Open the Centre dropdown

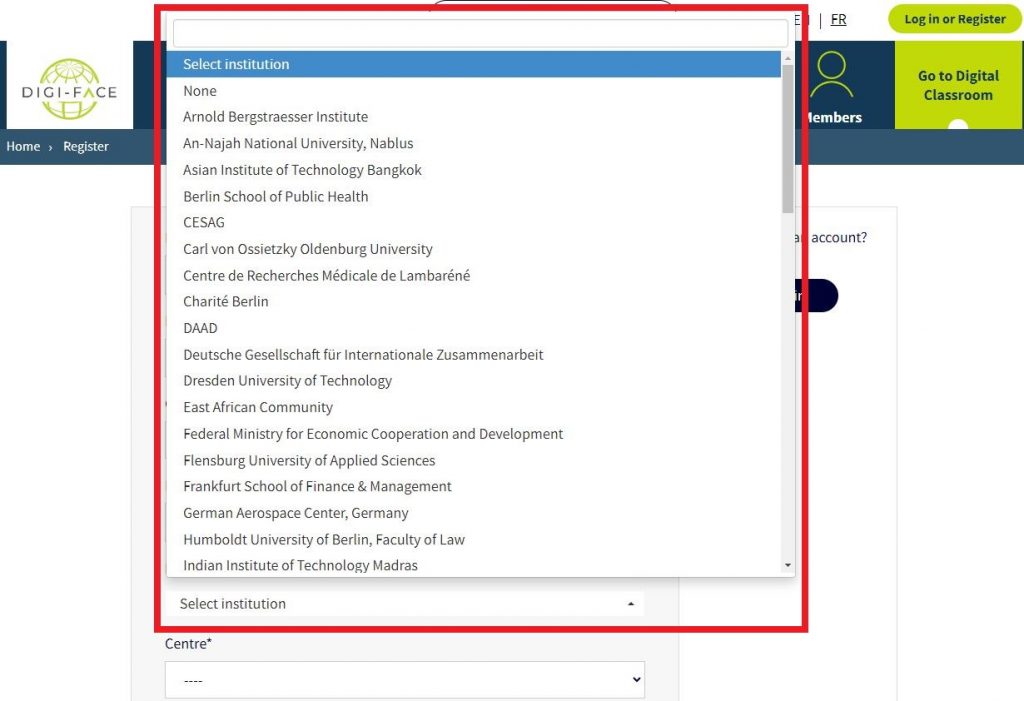point(404,680)
